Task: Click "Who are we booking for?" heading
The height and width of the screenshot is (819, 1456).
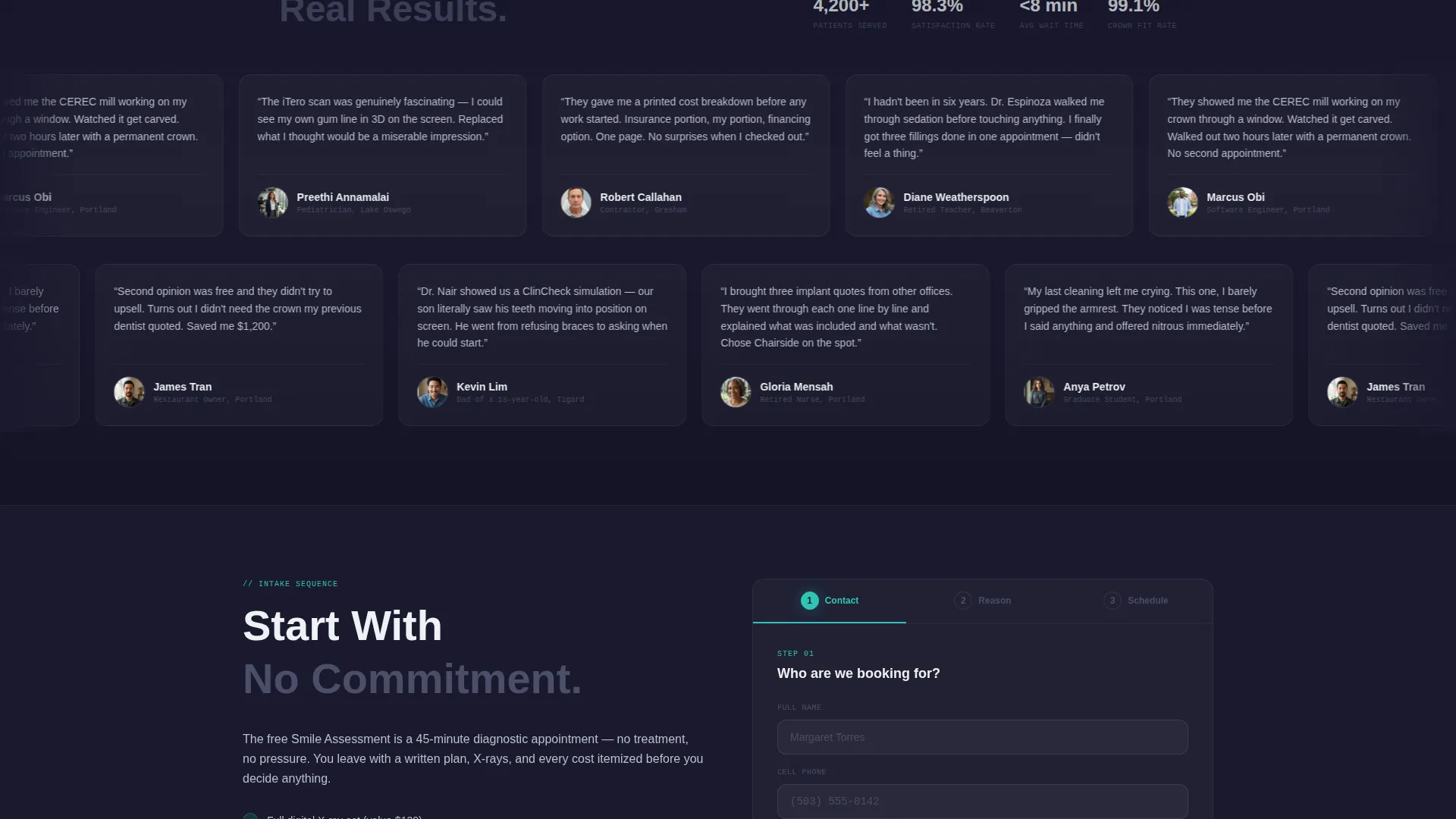Action: [x=858, y=673]
